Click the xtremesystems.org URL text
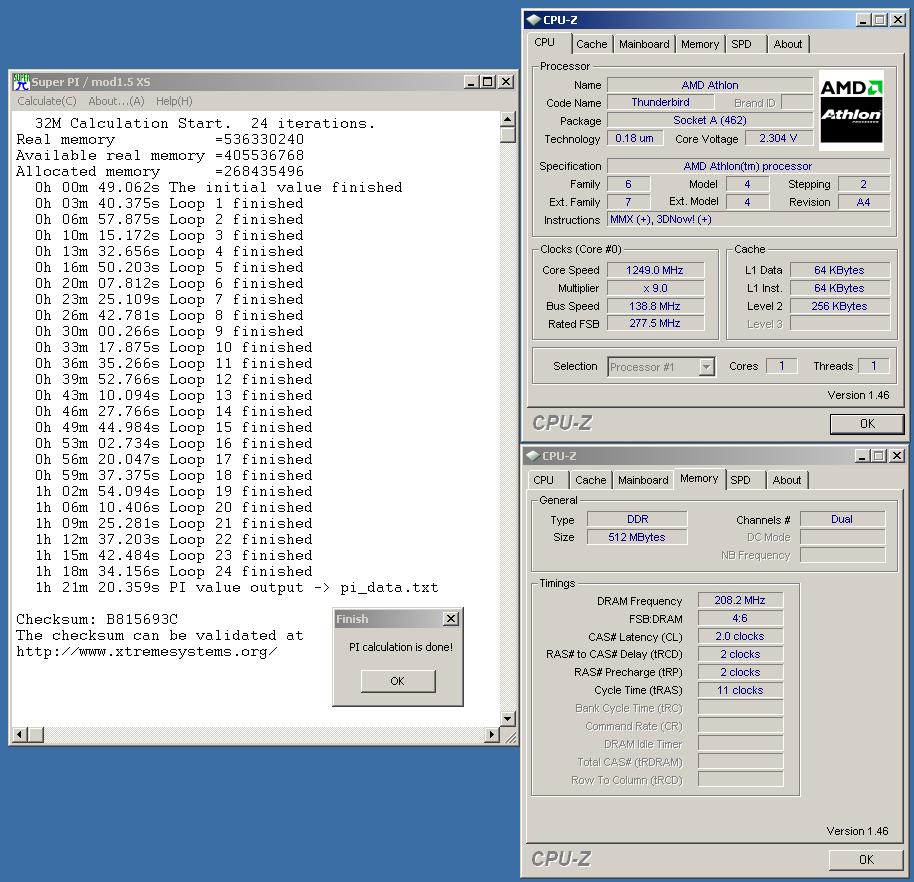This screenshot has width=914, height=882. click(147, 652)
